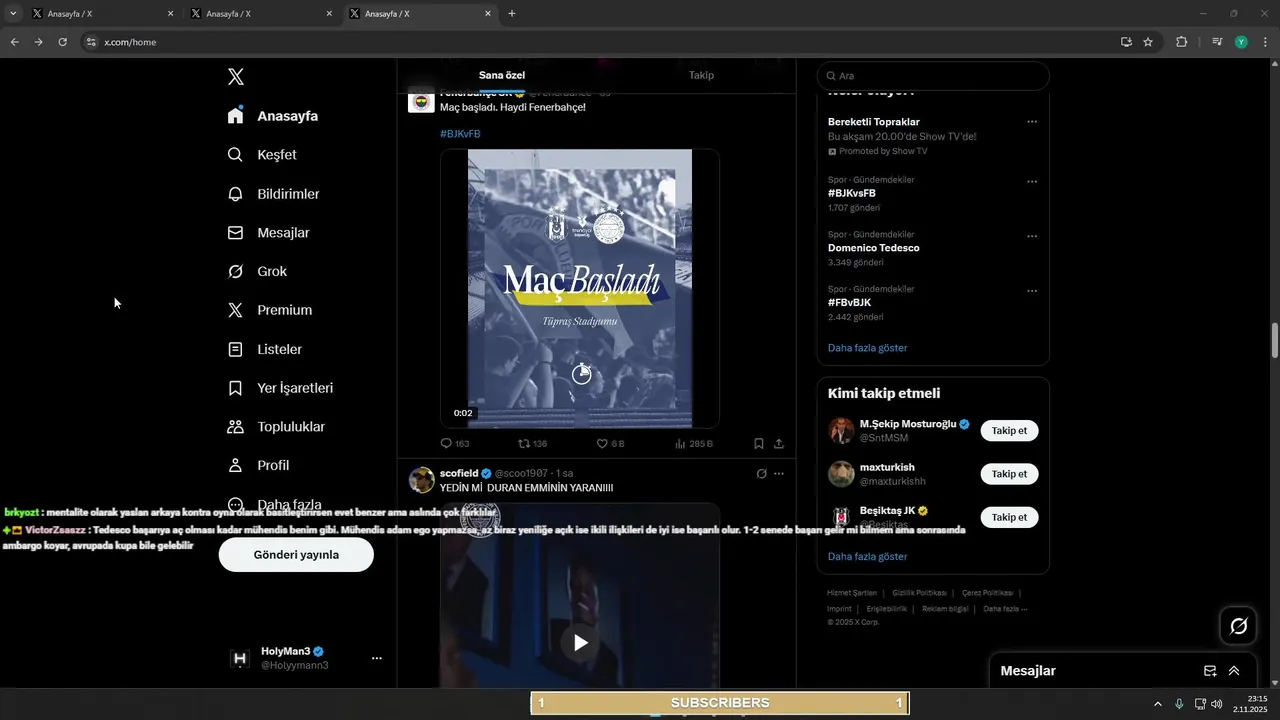This screenshot has width=1280, height=720.
Task: Open more options for #BJKvsFB trend
Action: pyautogui.click(x=1032, y=182)
